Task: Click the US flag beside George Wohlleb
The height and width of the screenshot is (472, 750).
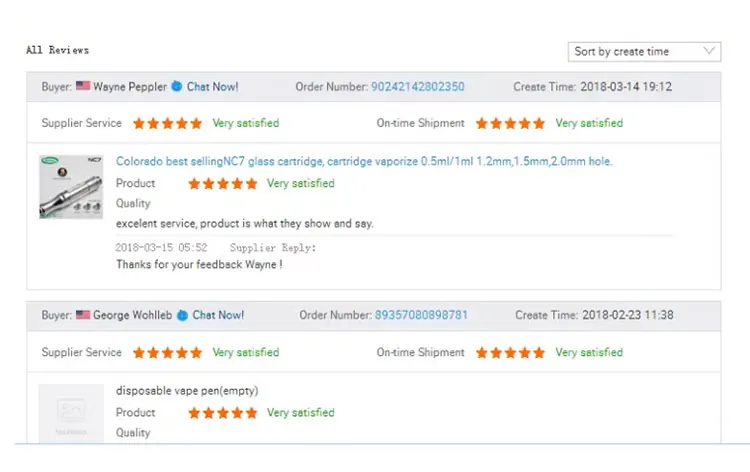Action: 83,315
